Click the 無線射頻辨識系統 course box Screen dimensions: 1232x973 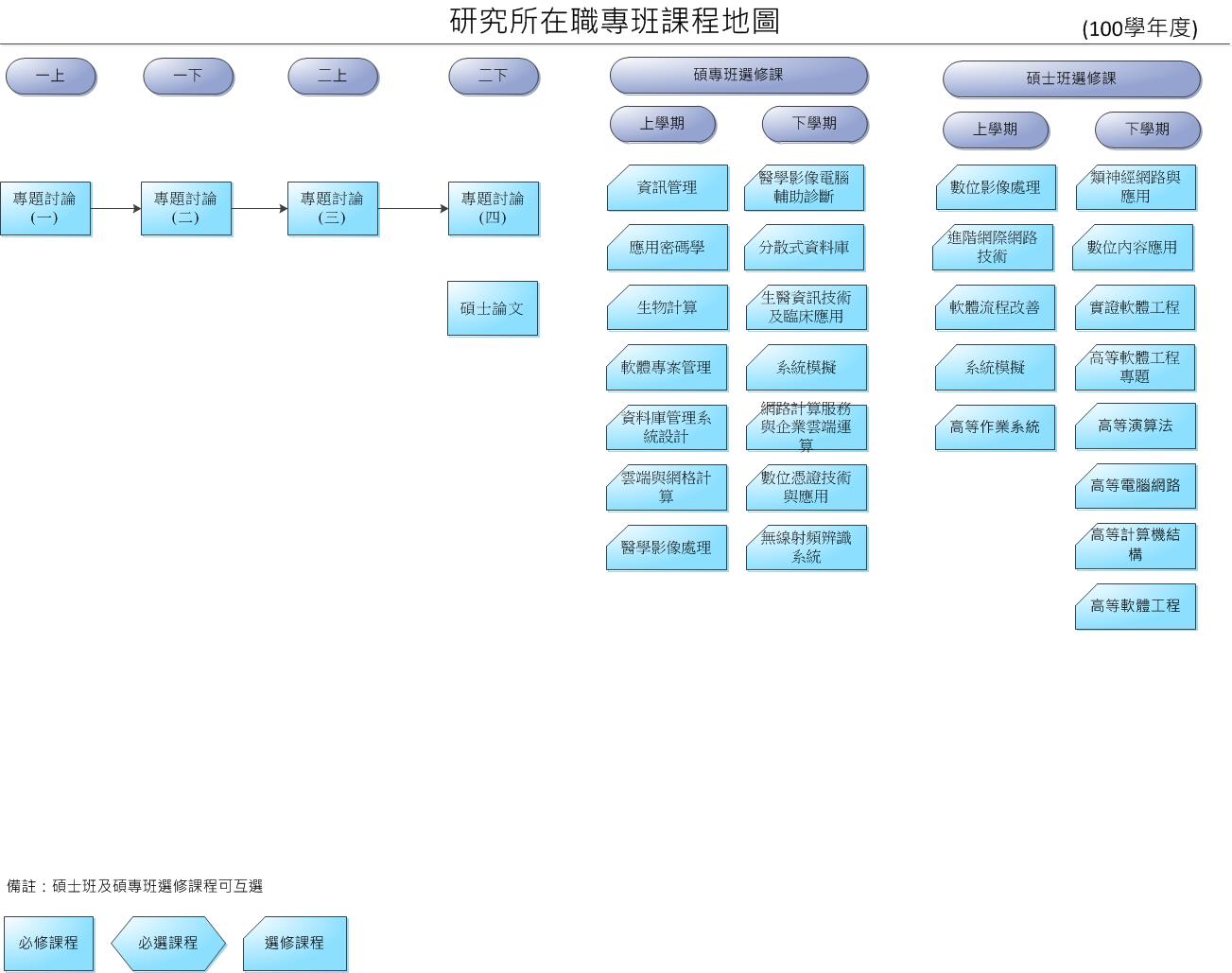(806, 547)
